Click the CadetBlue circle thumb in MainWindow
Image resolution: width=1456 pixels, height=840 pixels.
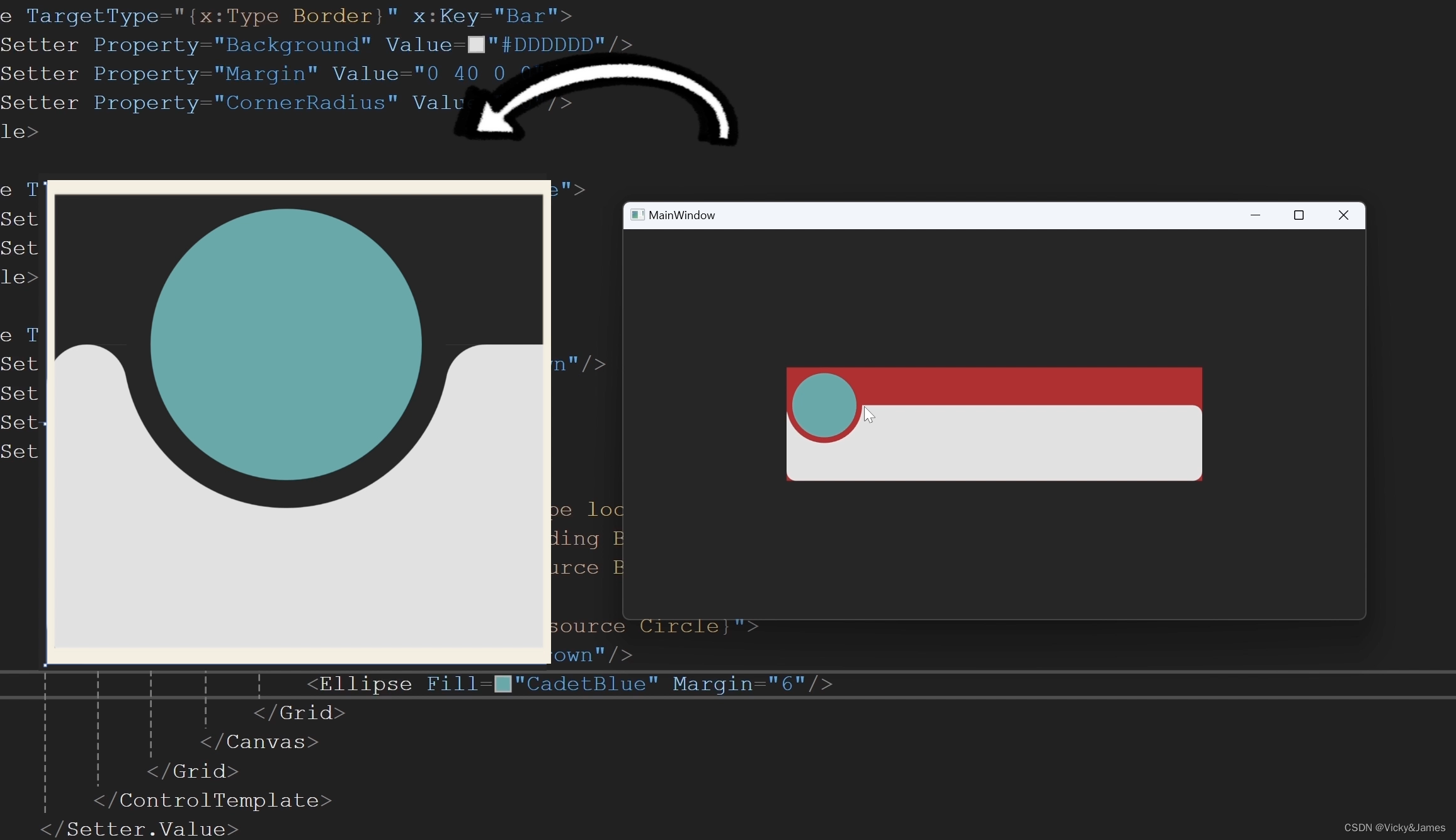(x=824, y=406)
